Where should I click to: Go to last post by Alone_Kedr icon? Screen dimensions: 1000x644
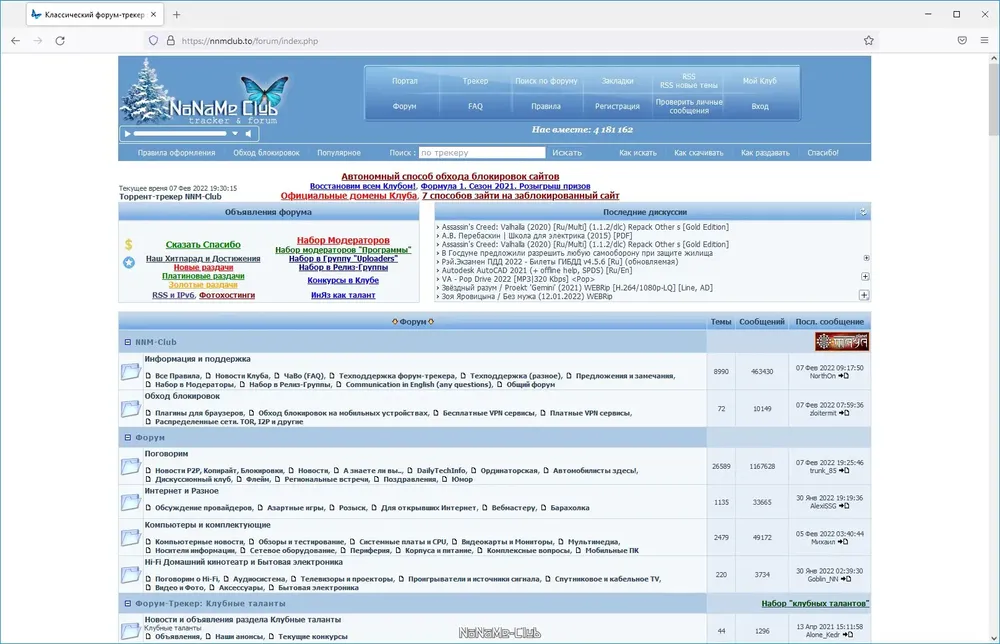click(x=848, y=635)
